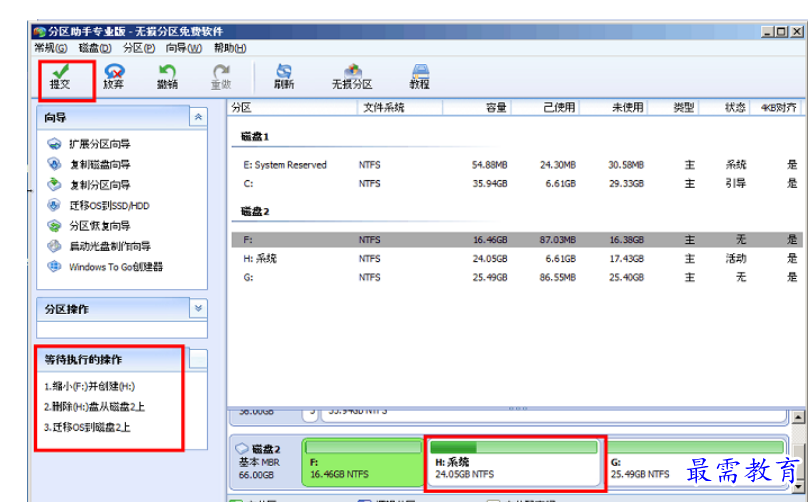Expand the 分区操作 panel
808x502 pixels.
coord(198,309)
